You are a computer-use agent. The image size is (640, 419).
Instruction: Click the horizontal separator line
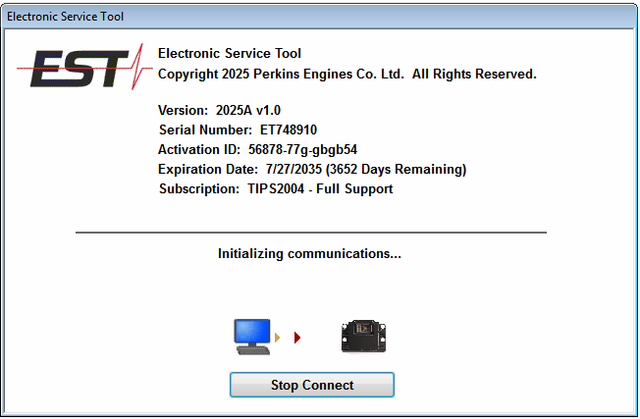[311, 232]
